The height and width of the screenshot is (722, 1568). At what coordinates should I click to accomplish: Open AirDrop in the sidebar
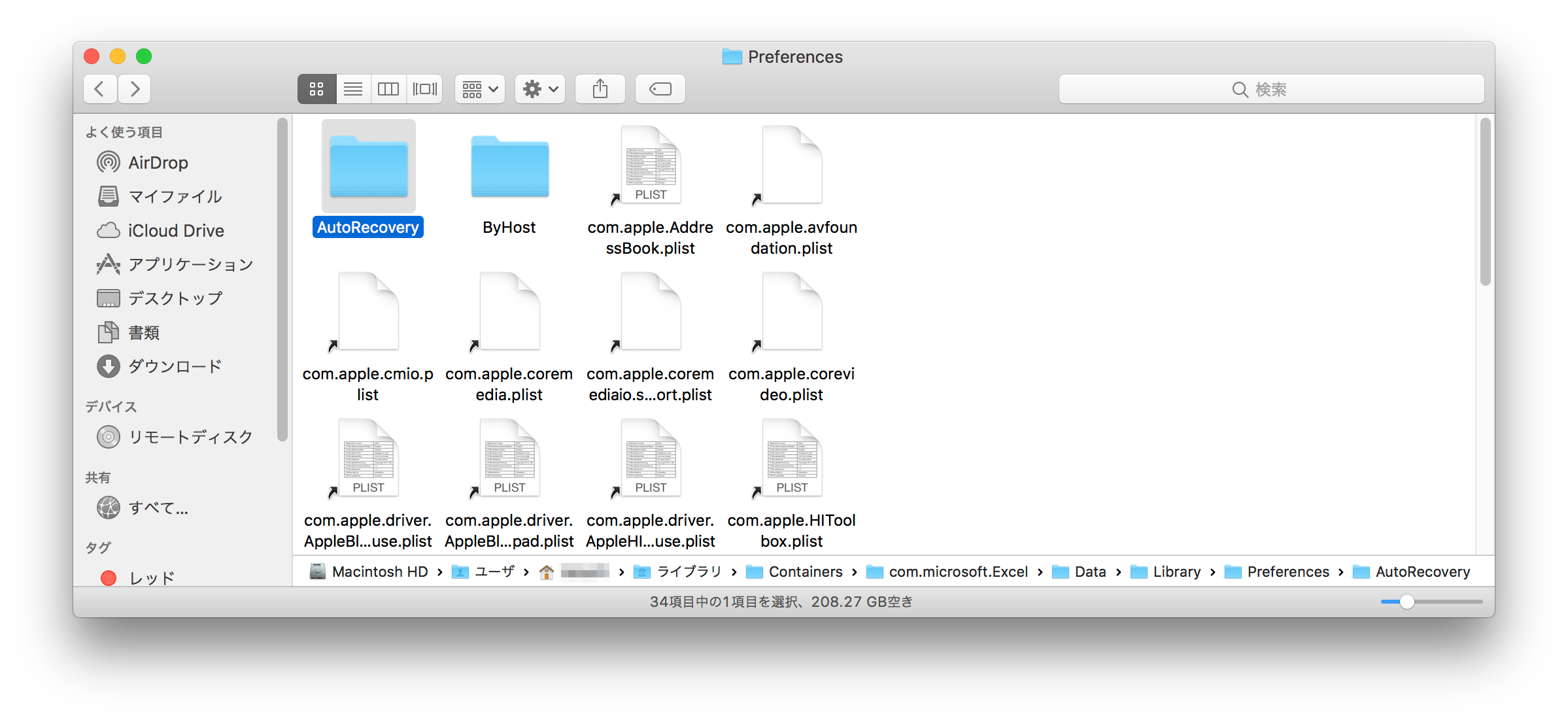[x=158, y=163]
